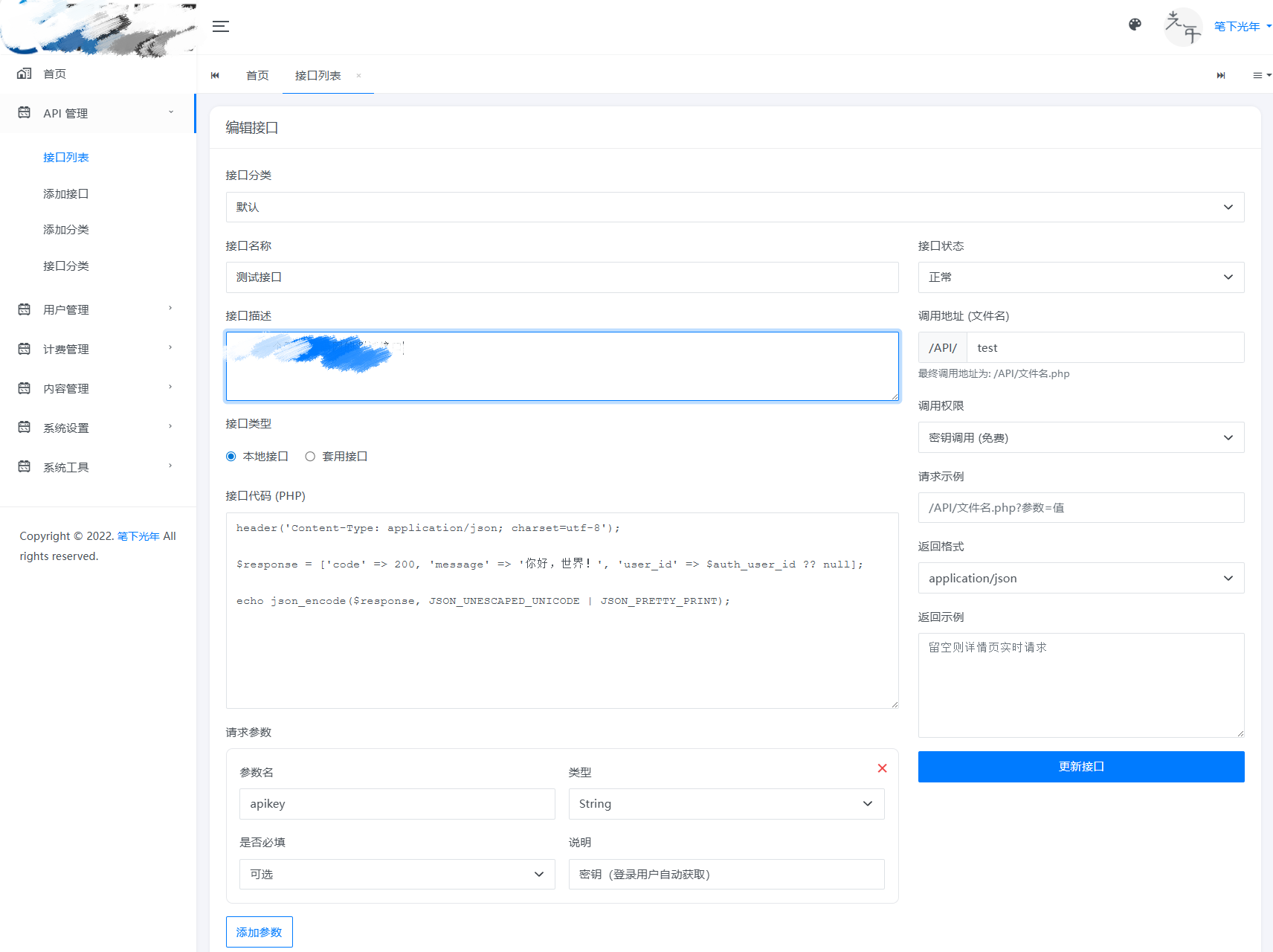Click the hamburger sidebar toggle icon
1273x952 pixels.
(x=221, y=27)
